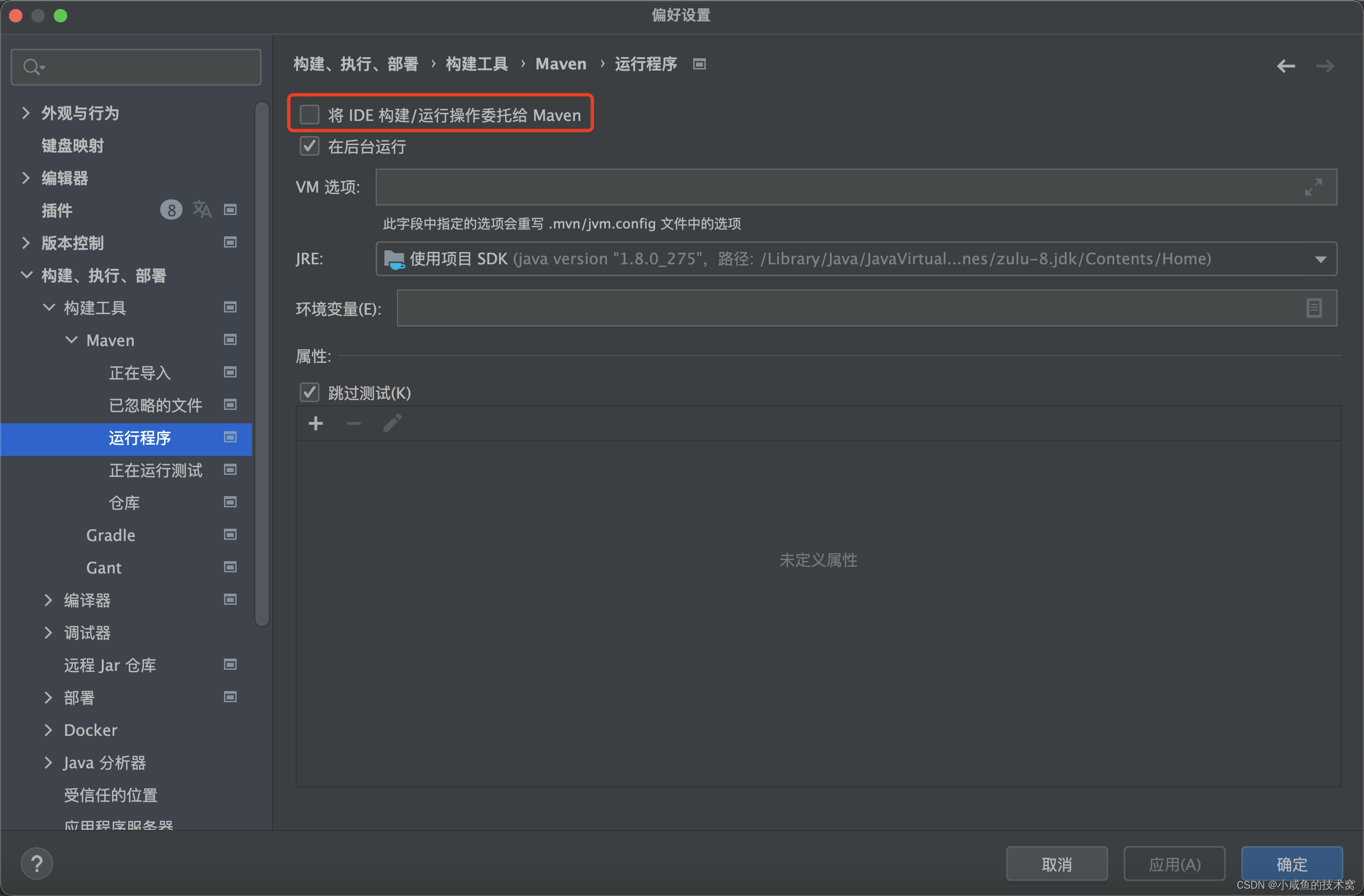
Task: Click the search icon in settings search field
Action: tap(33, 67)
